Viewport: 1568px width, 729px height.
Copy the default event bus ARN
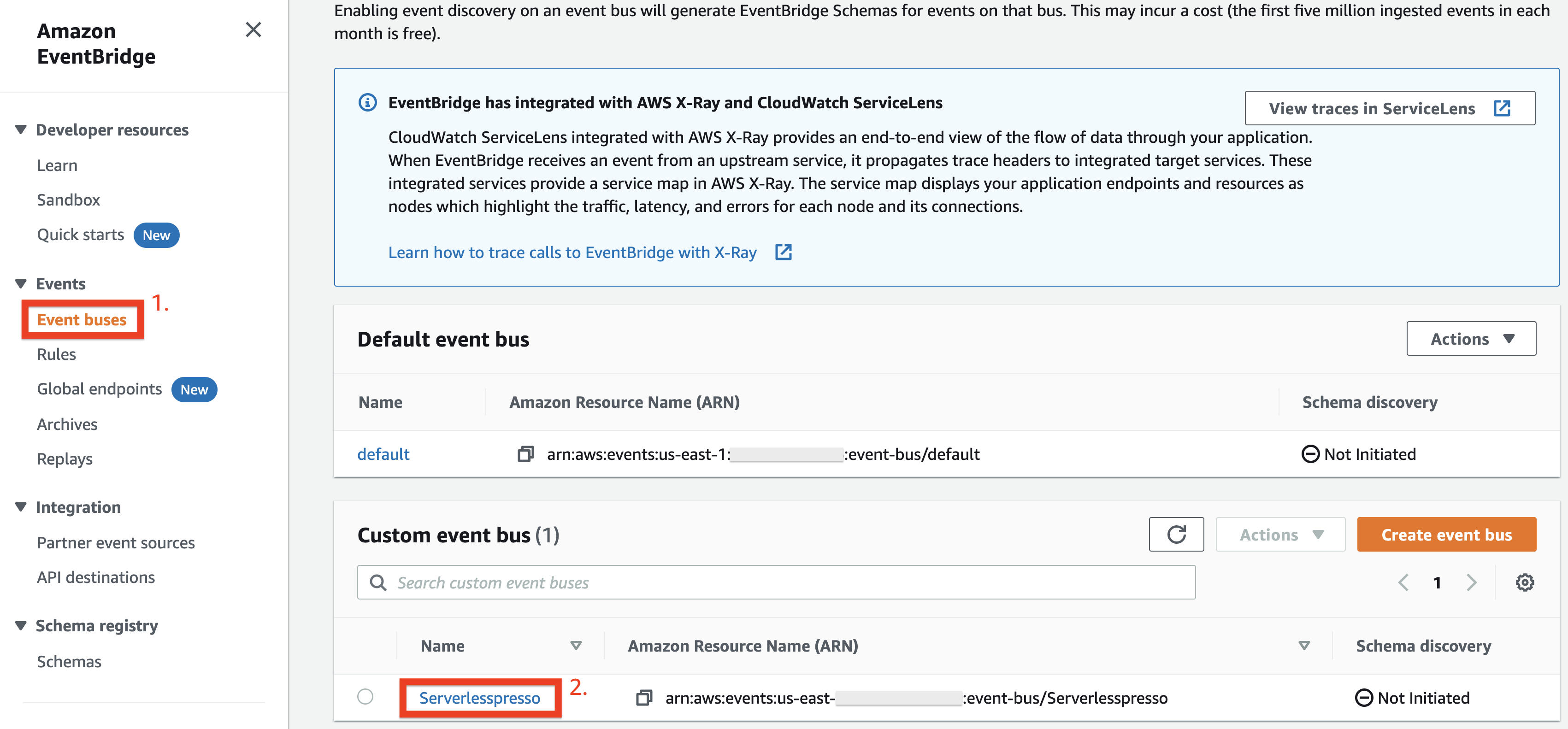coord(525,454)
